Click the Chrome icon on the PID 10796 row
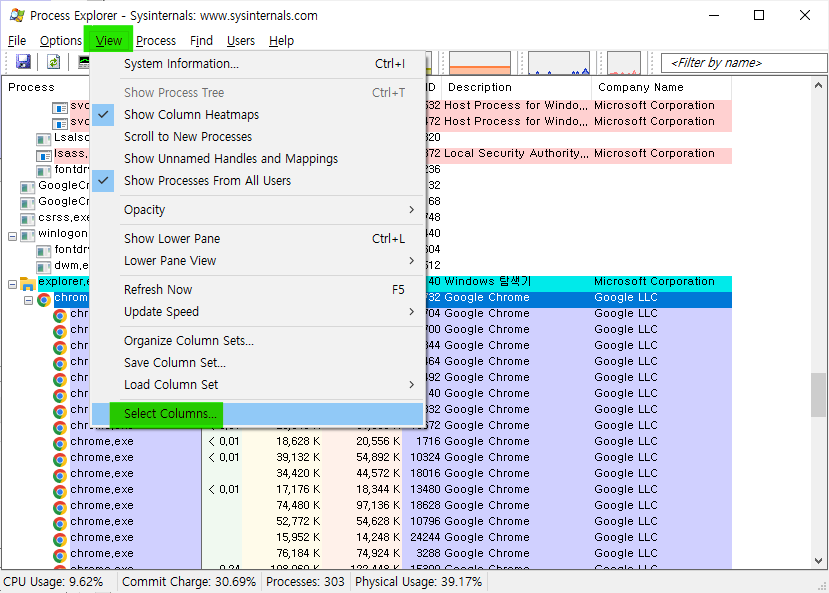 pyautogui.click(x=60, y=524)
